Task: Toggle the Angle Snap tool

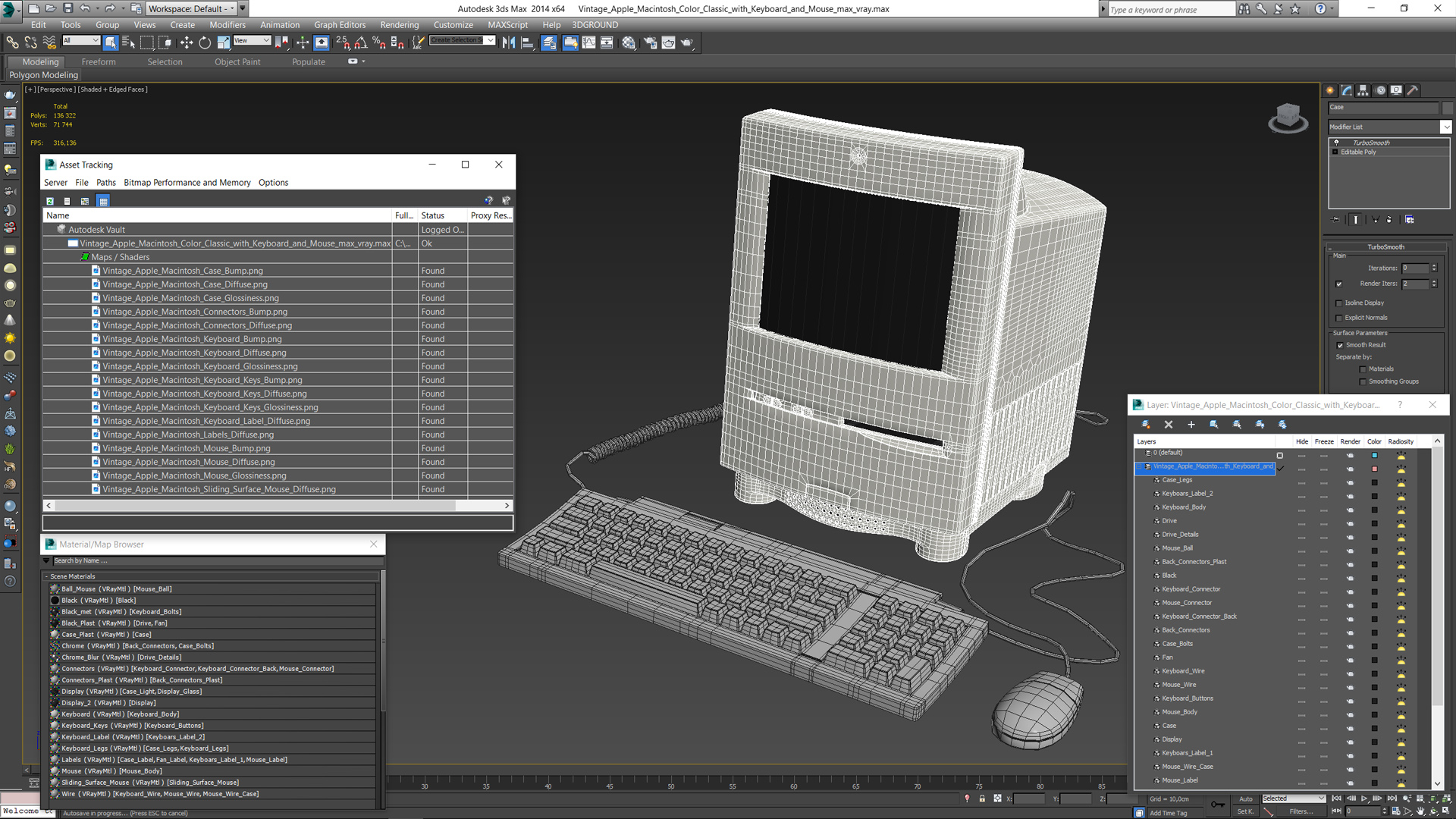Action: pos(361,42)
